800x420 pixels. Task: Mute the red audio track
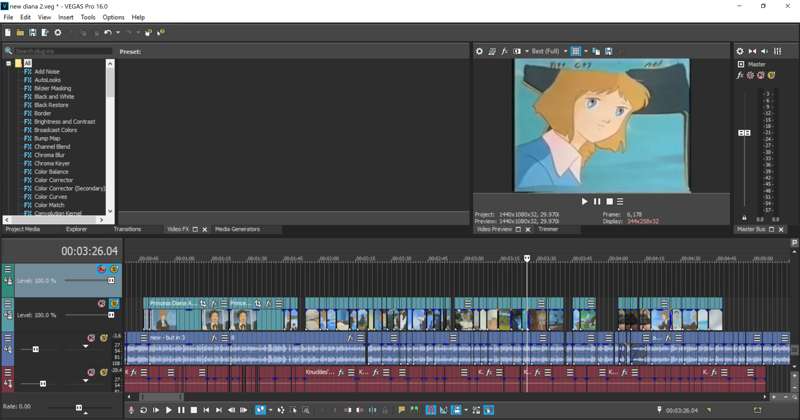[x=91, y=372]
